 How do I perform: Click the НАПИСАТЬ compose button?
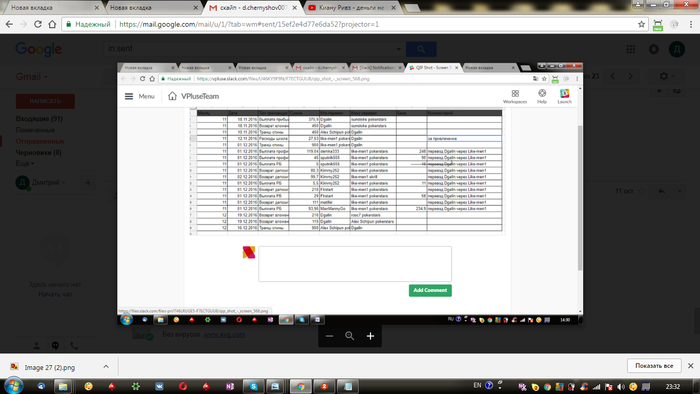coord(45,101)
